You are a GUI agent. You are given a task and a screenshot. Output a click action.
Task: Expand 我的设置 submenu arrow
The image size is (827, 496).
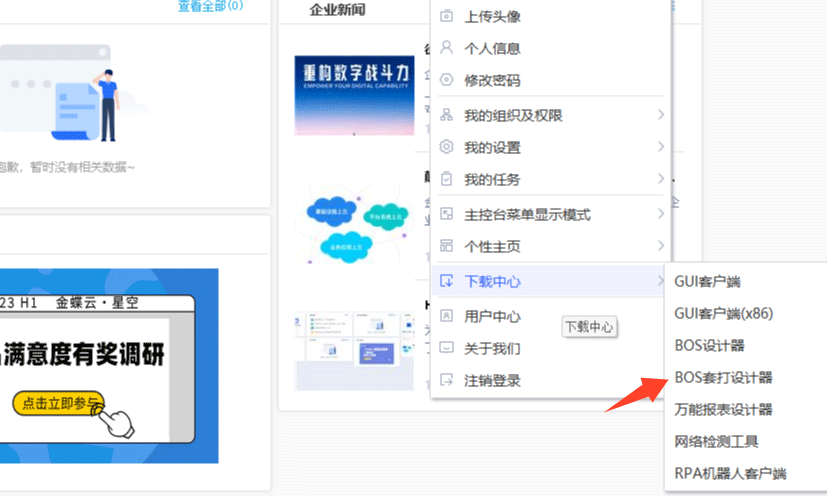(x=660, y=147)
